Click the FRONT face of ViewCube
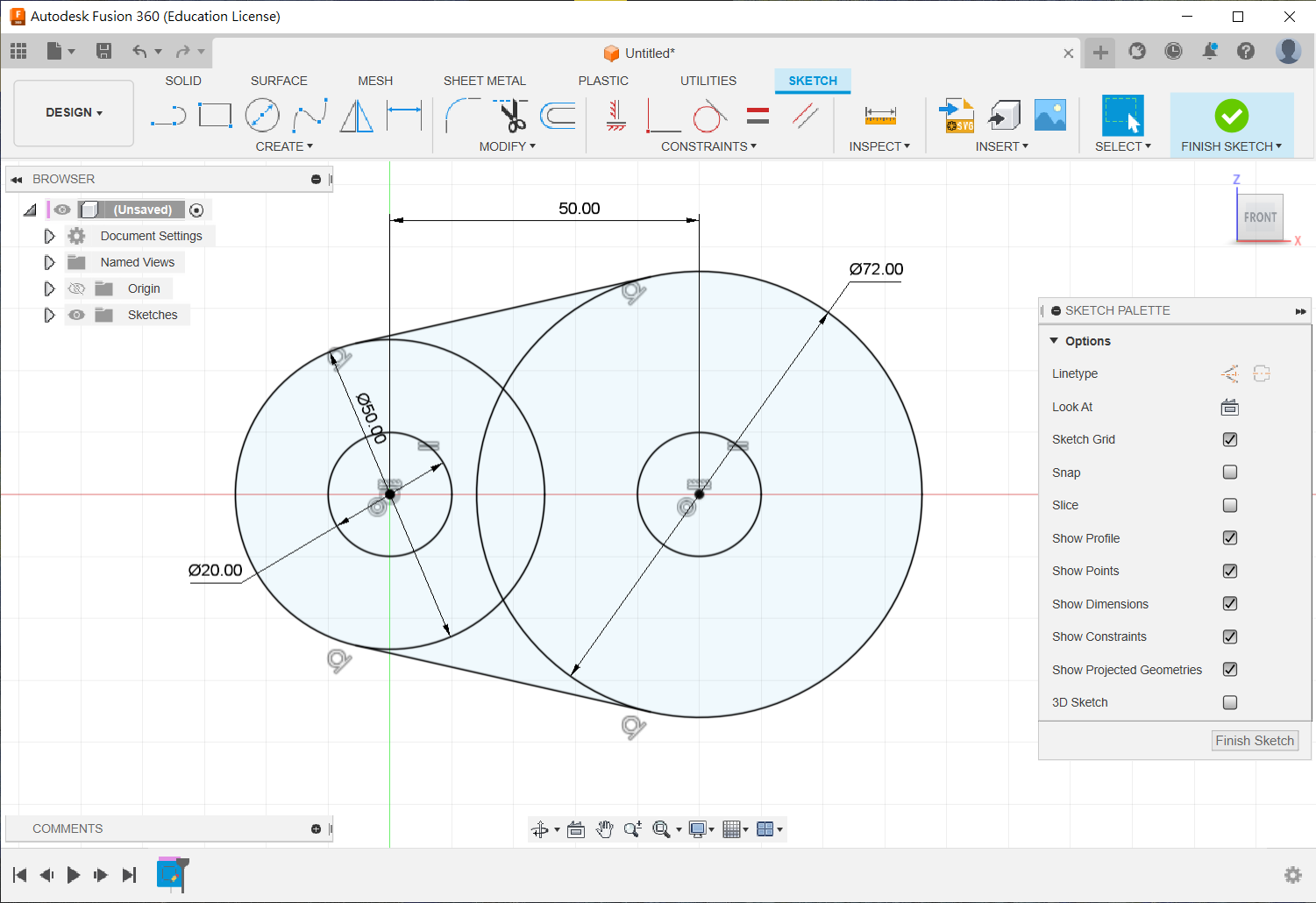 point(1260,217)
